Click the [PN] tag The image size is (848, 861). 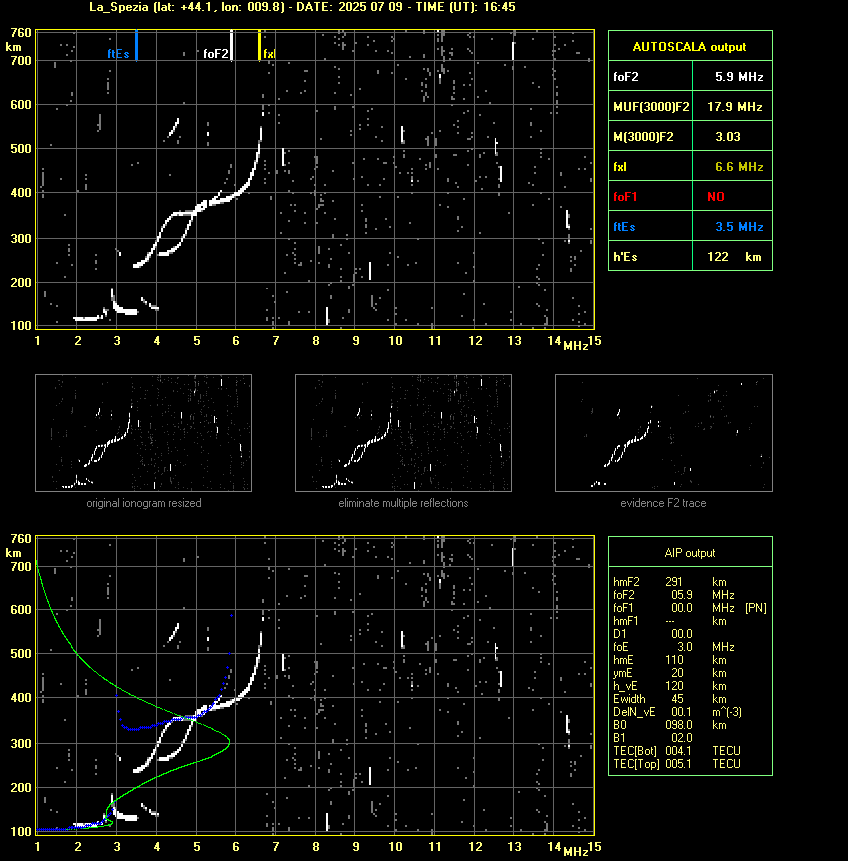pyautogui.click(x=756, y=608)
